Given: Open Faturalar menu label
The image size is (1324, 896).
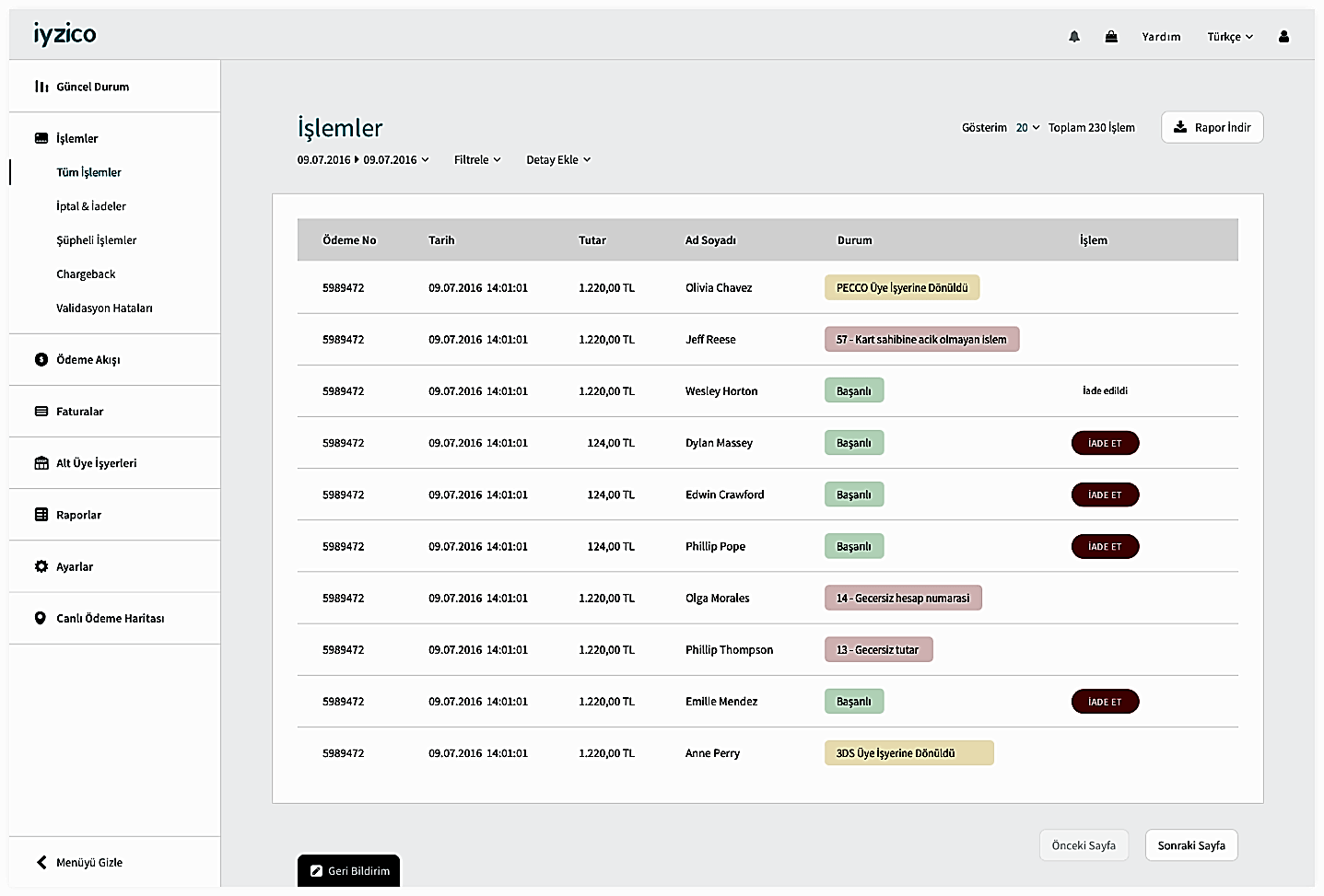Looking at the screenshot, I should point(79,412).
